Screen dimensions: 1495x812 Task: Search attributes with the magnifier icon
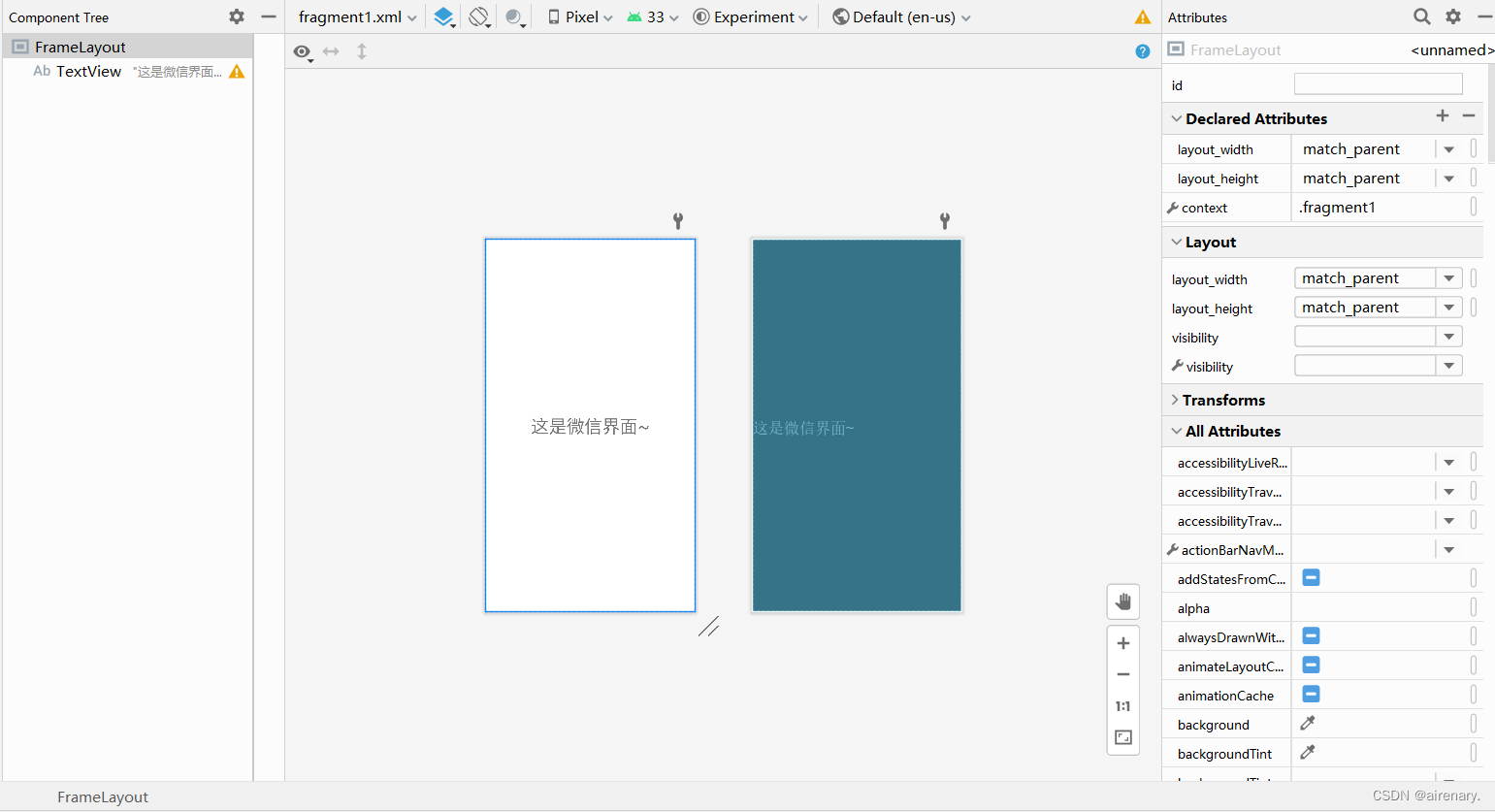[1421, 16]
